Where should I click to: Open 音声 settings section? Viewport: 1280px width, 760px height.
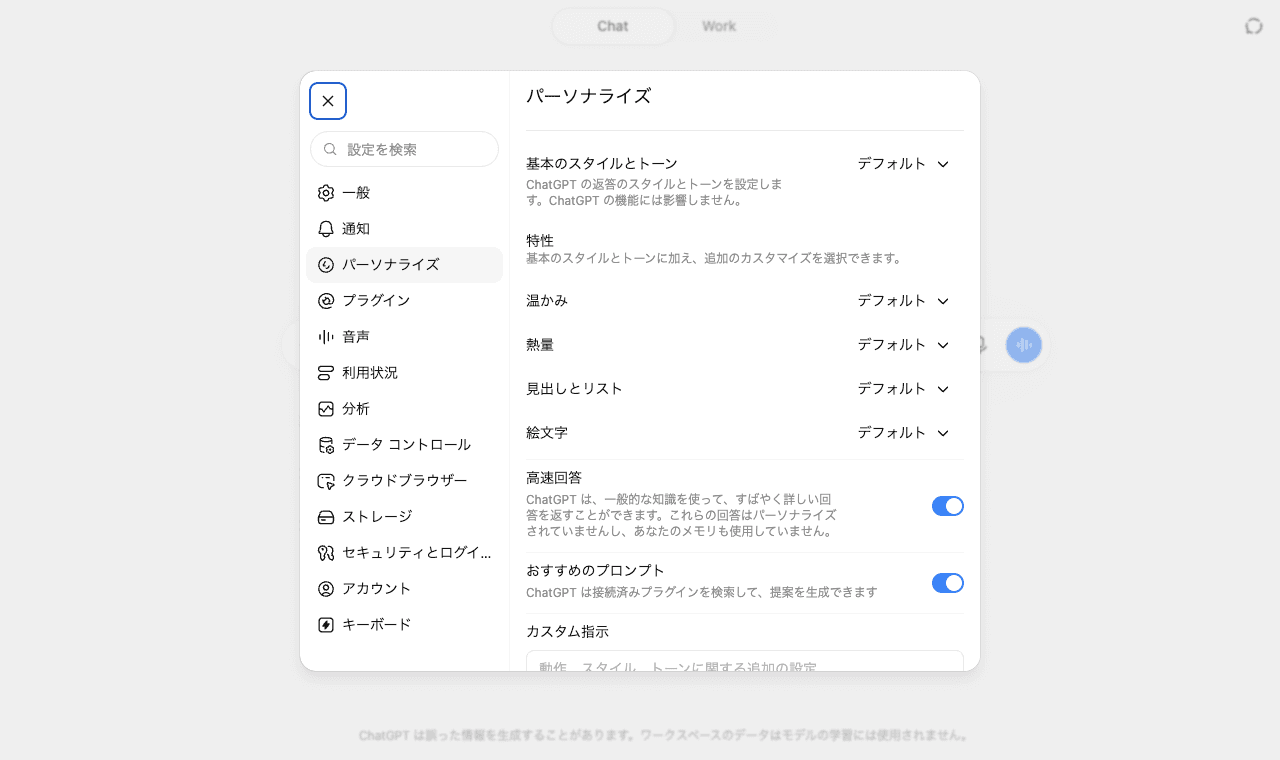404,337
